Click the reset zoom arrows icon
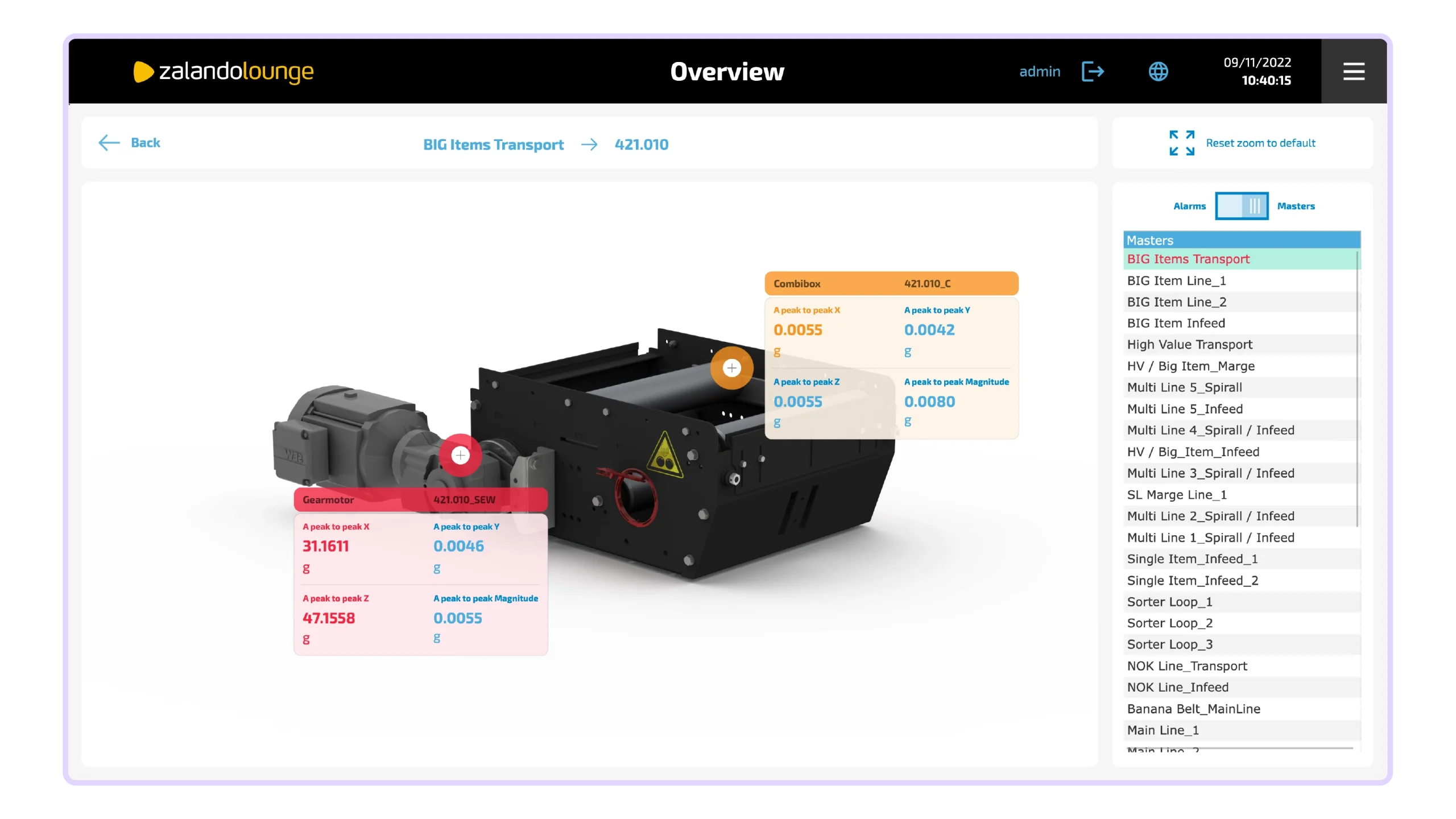The height and width of the screenshot is (819, 1456). pyautogui.click(x=1181, y=143)
